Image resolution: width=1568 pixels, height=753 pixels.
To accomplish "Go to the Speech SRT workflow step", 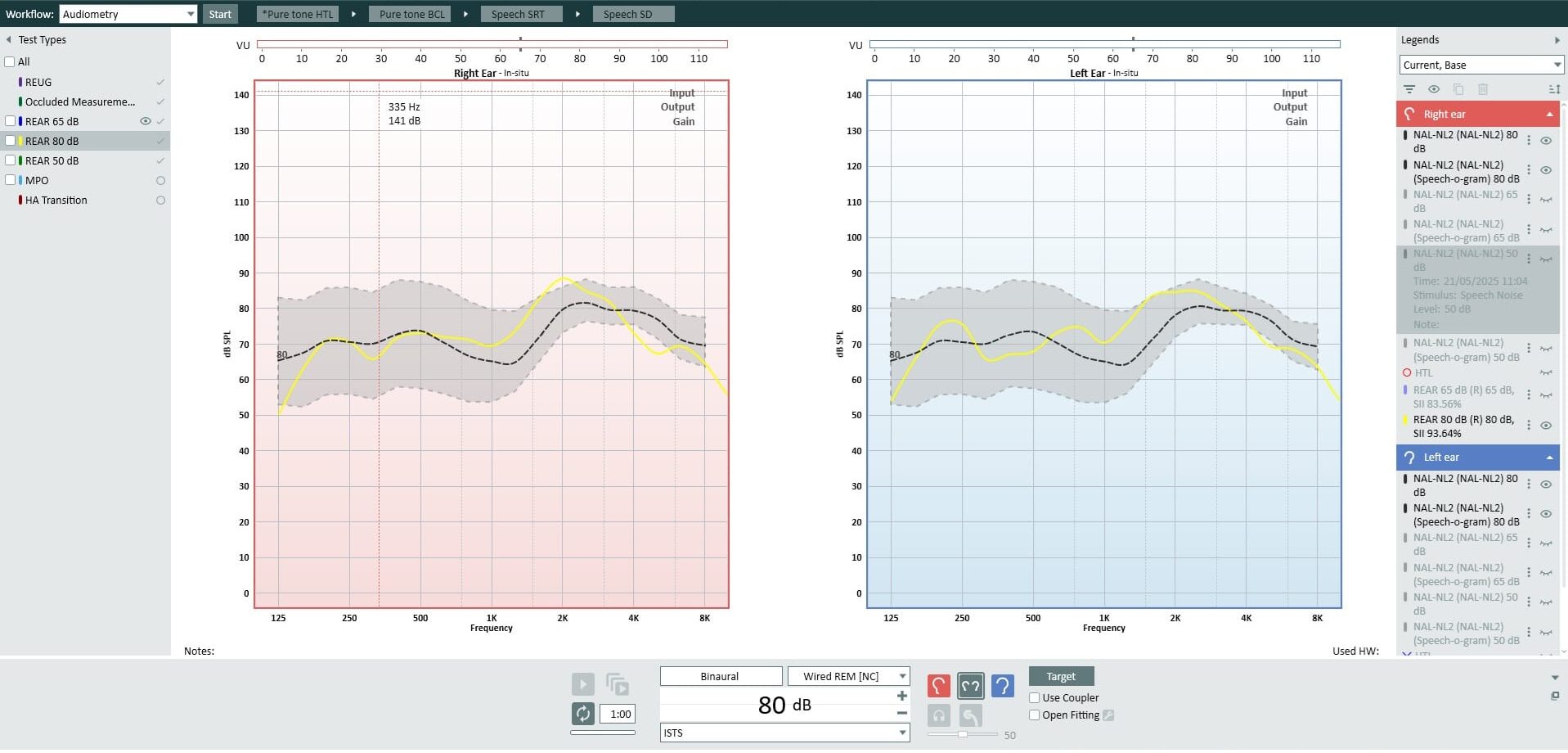I will (x=518, y=14).
